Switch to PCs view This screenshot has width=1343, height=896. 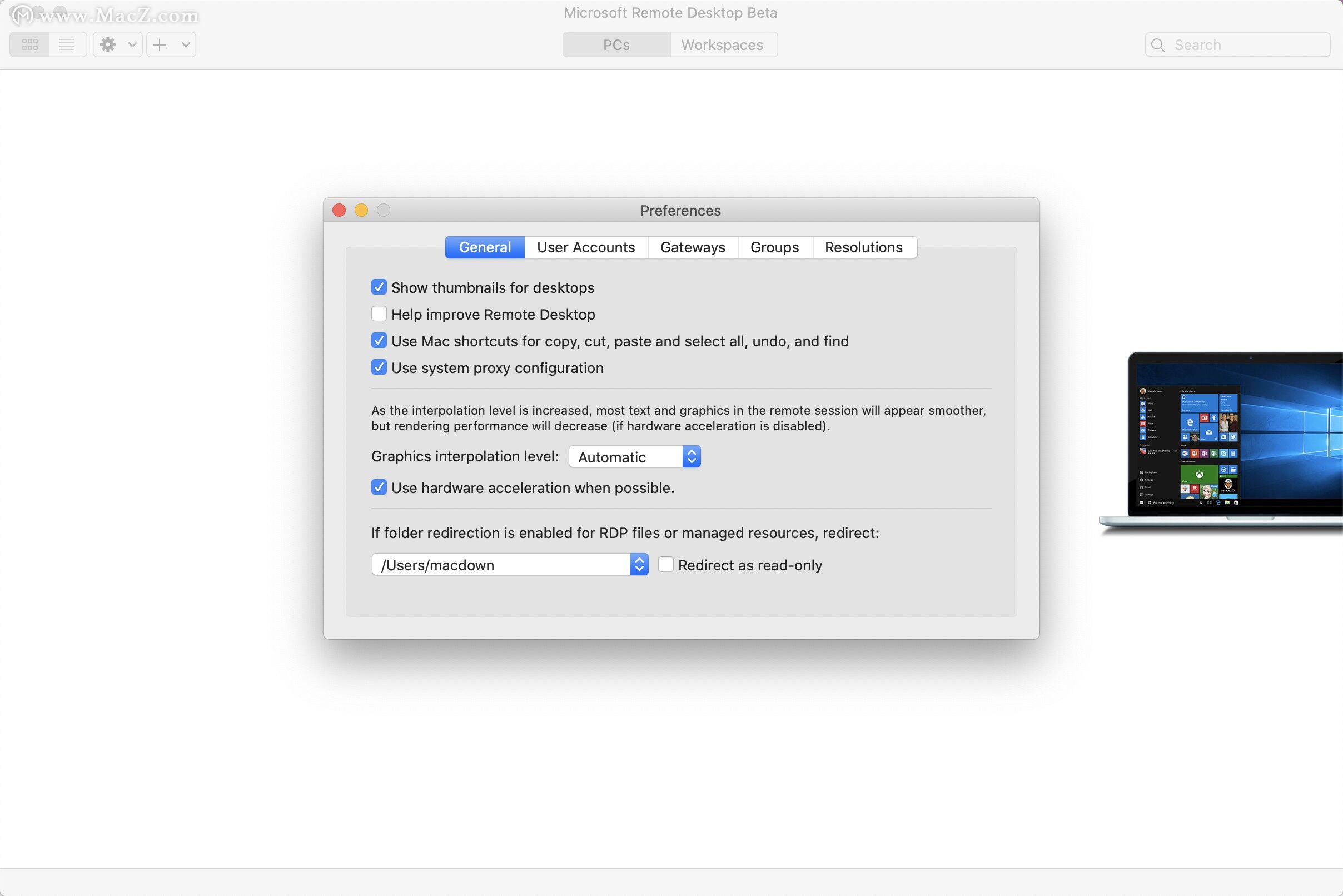tap(616, 44)
